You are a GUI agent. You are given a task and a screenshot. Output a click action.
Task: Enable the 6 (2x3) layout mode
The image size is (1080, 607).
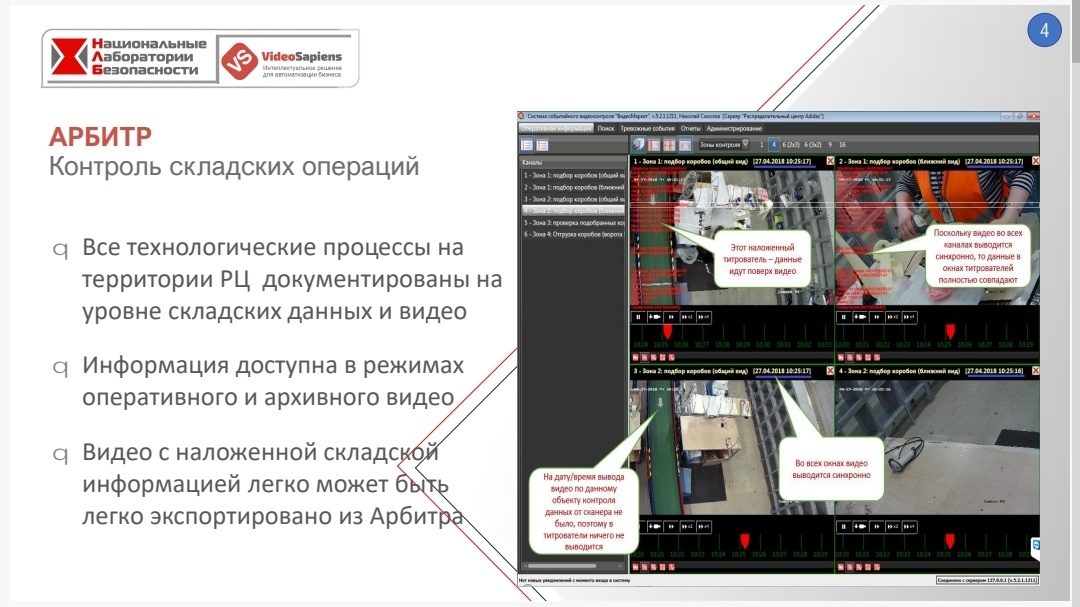[x=791, y=144]
